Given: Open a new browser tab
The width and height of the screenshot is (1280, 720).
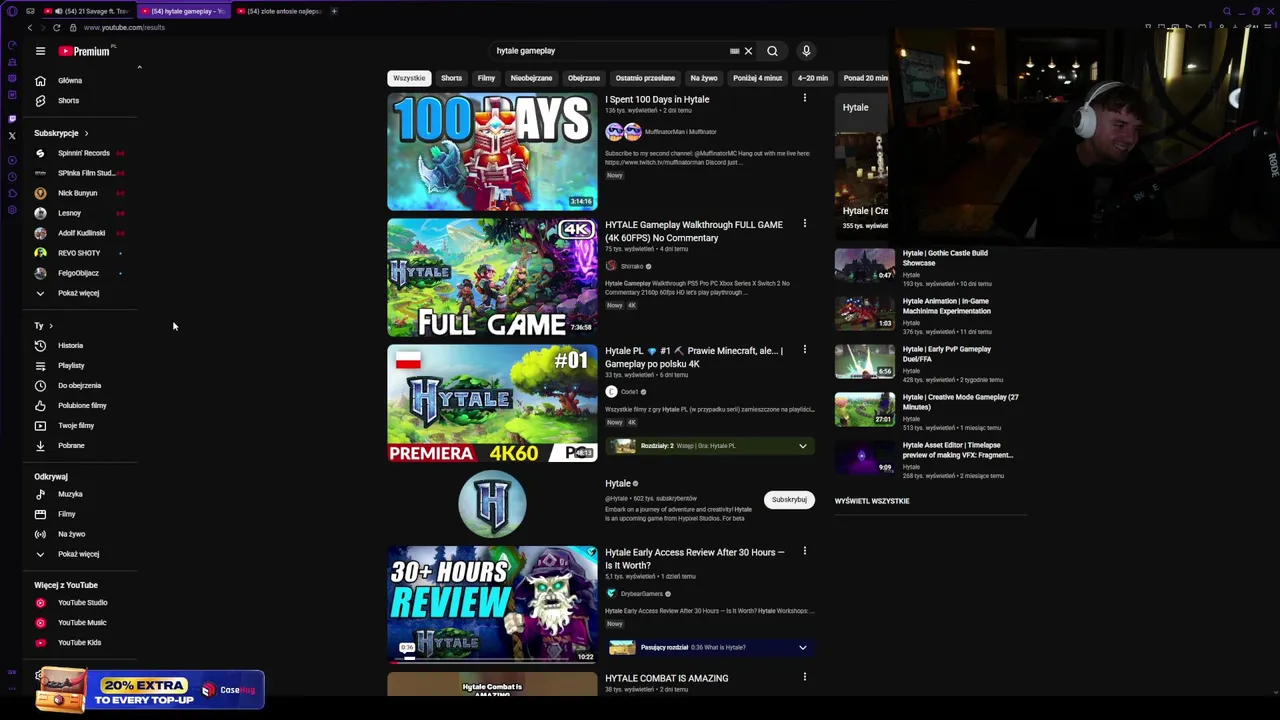Looking at the screenshot, I should (x=334, y=11).
